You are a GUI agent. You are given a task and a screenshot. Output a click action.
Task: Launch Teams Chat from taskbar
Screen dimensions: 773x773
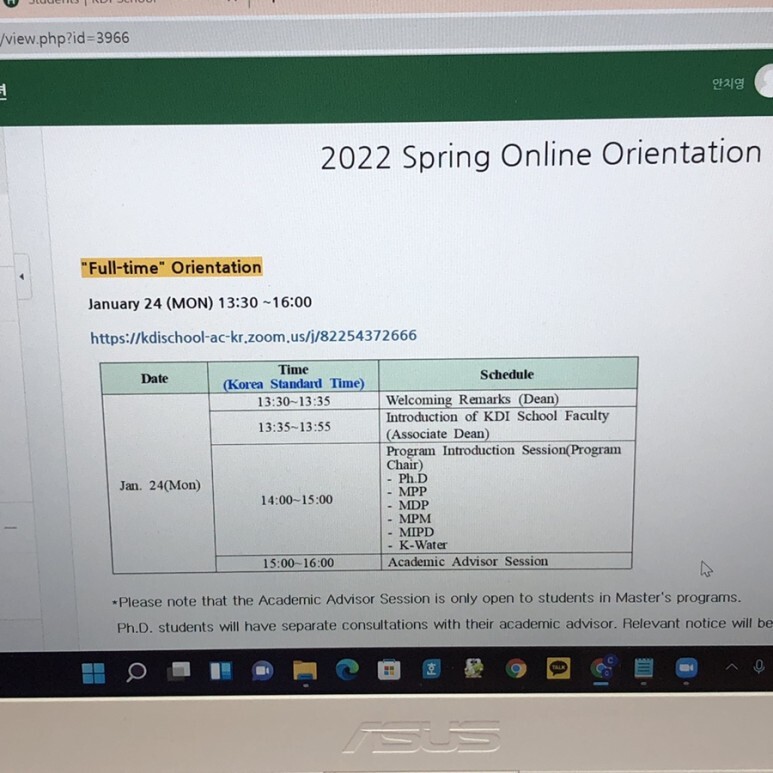click(262, 671)
